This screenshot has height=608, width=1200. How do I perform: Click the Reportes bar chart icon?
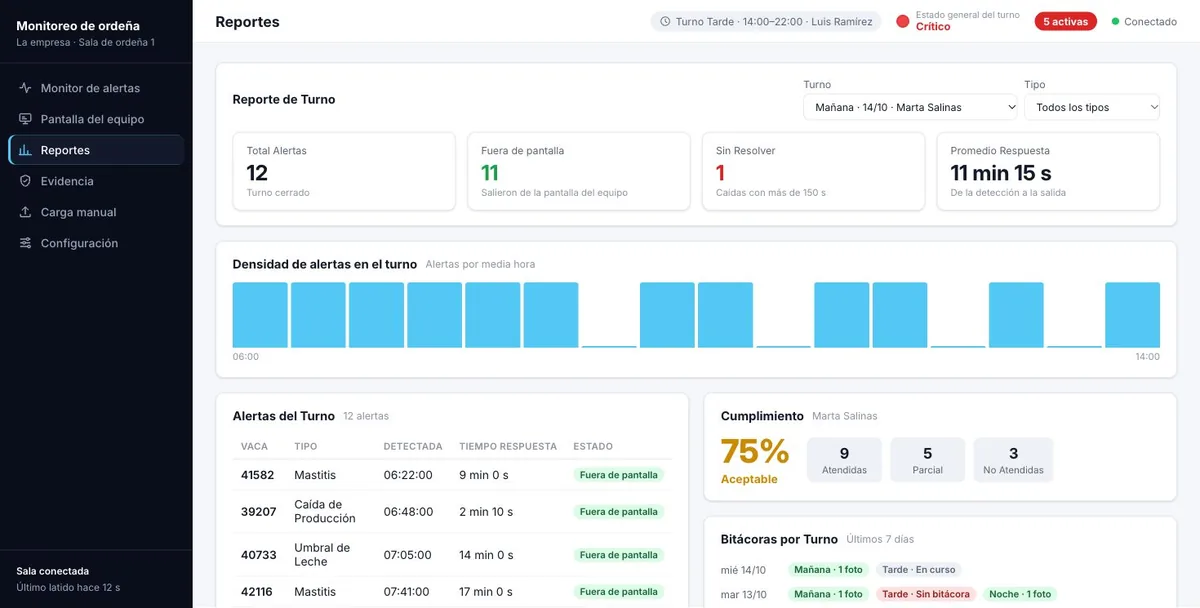pos(26,150)
